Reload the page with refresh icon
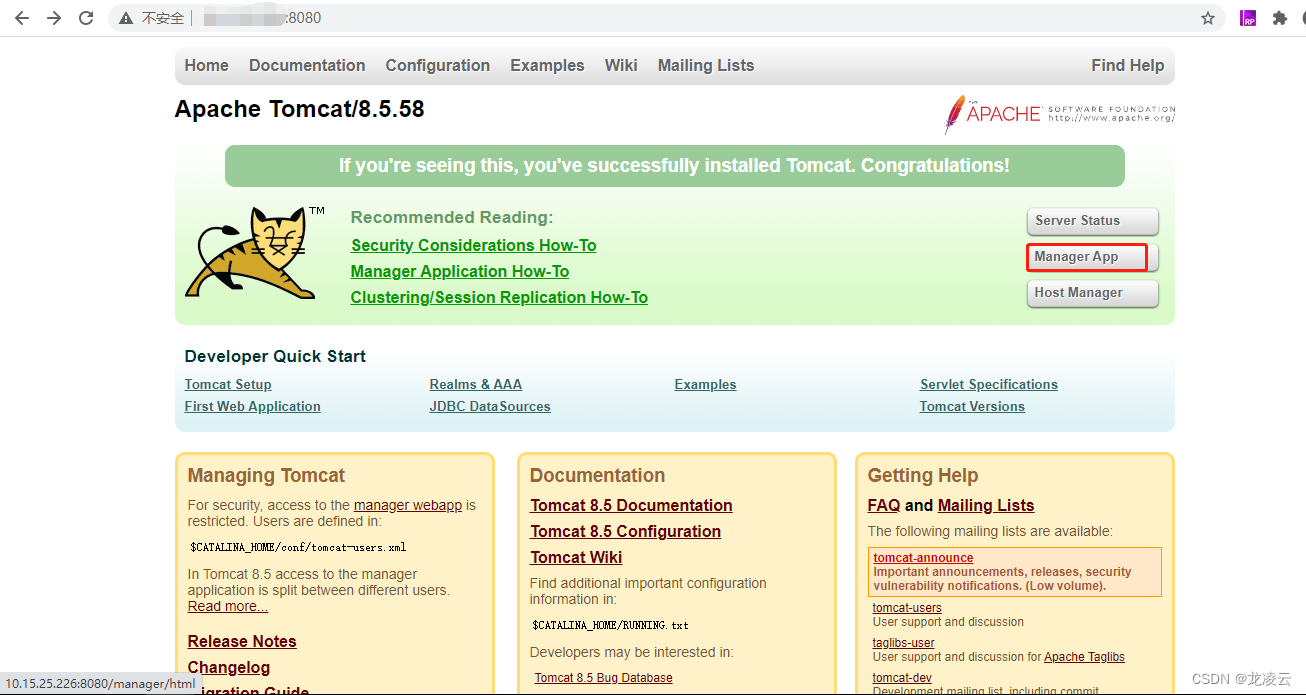 [x=86, y=18]
